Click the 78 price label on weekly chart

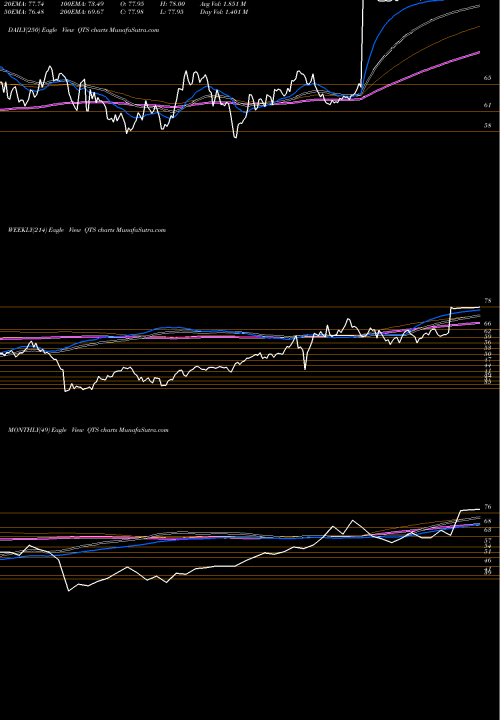coord(488,301)
